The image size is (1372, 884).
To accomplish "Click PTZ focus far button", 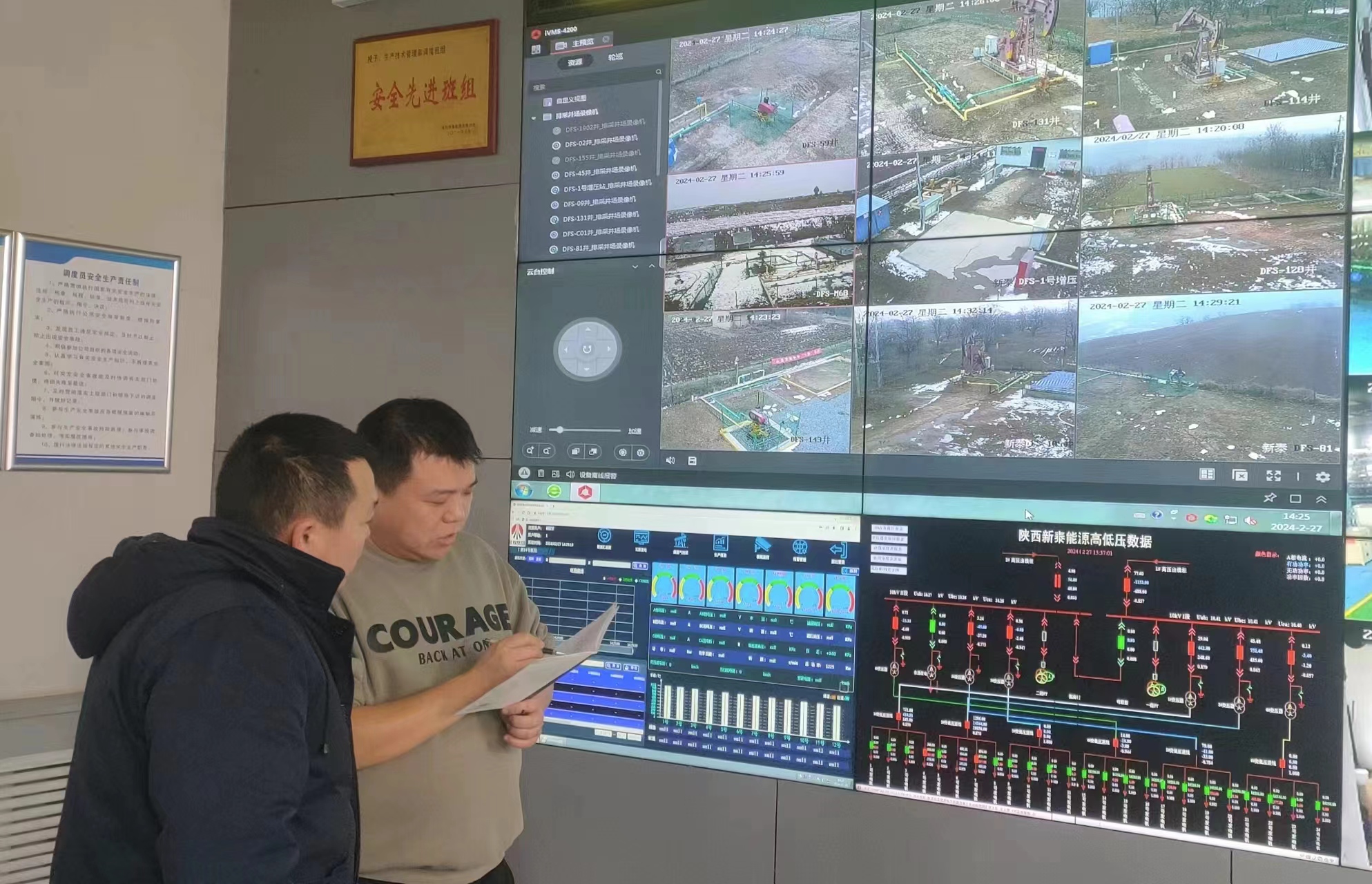I will point(592,452).
